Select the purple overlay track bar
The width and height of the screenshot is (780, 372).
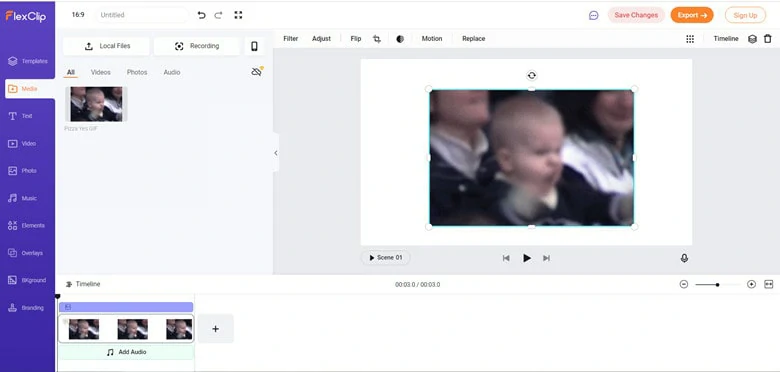(126, 307)
